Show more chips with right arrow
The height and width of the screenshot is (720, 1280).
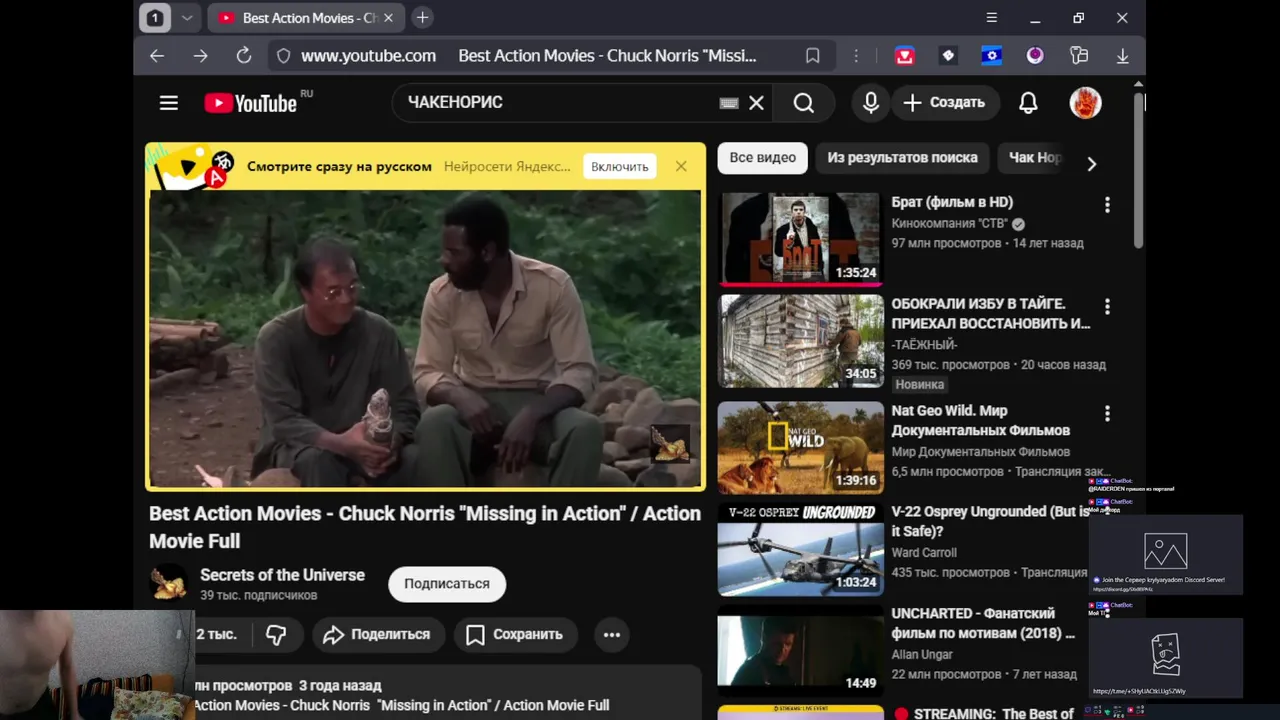pos(1092,163)
